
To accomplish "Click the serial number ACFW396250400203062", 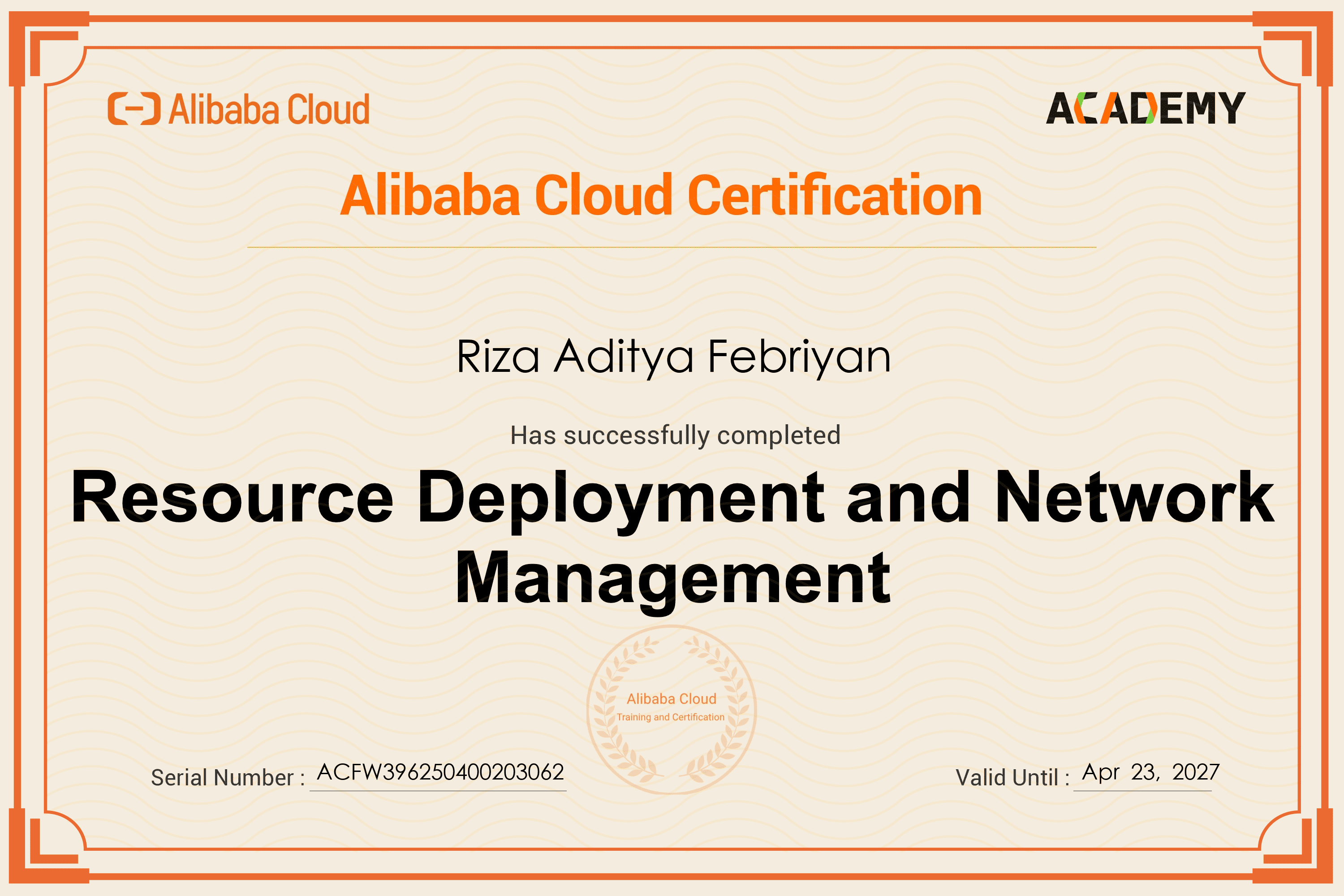I will tap(440, 772).
